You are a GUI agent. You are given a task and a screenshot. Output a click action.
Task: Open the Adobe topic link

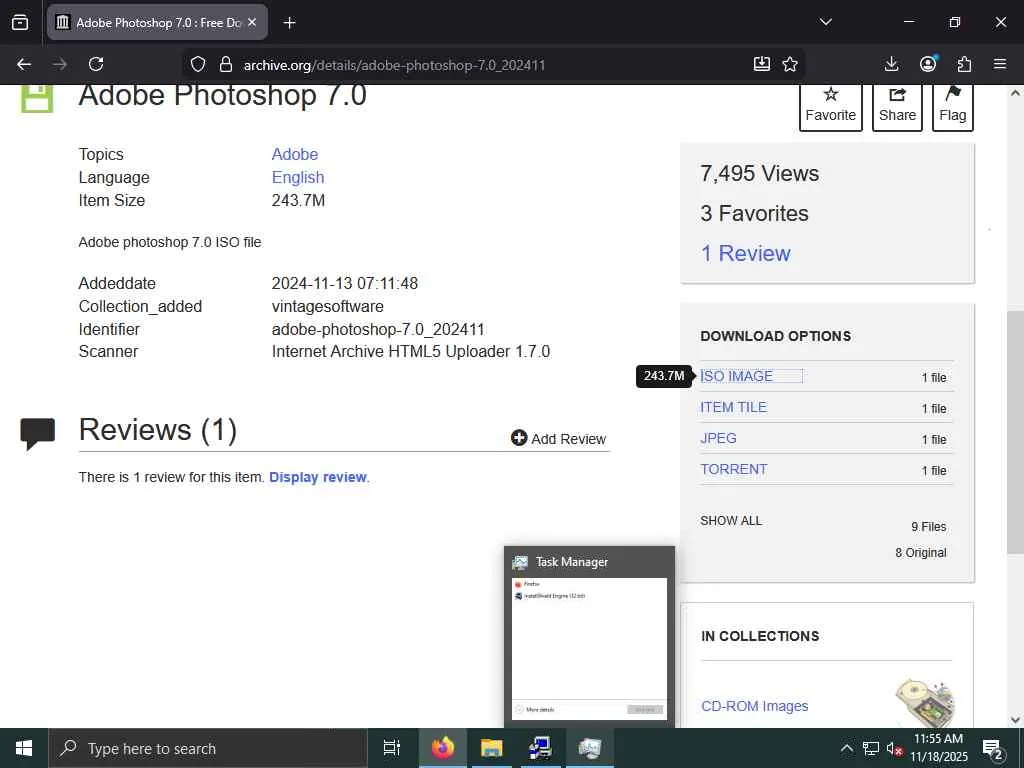[295, 155]
